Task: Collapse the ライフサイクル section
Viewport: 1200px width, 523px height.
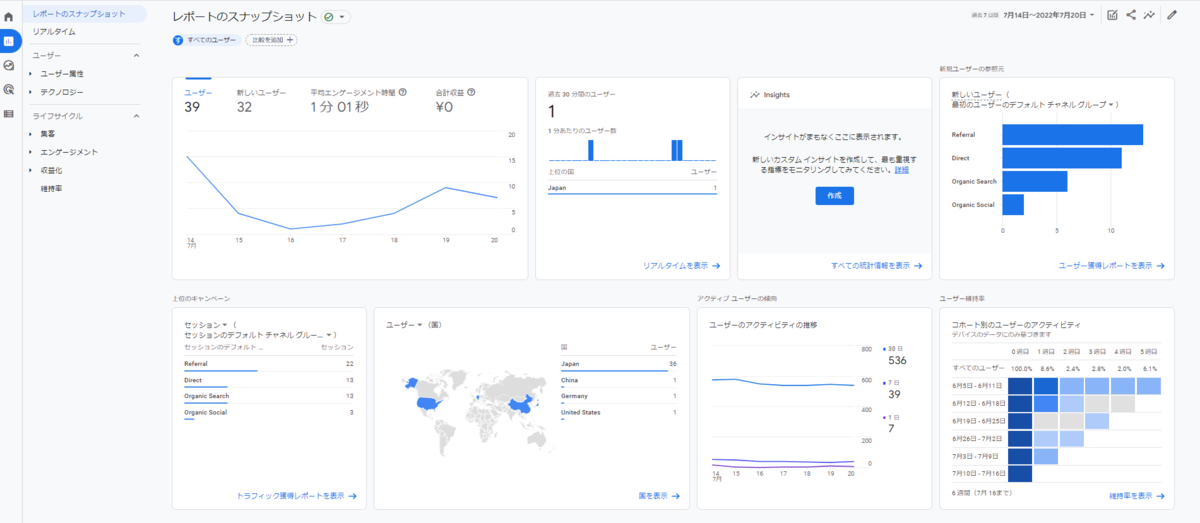Action: tap(137, 116)
